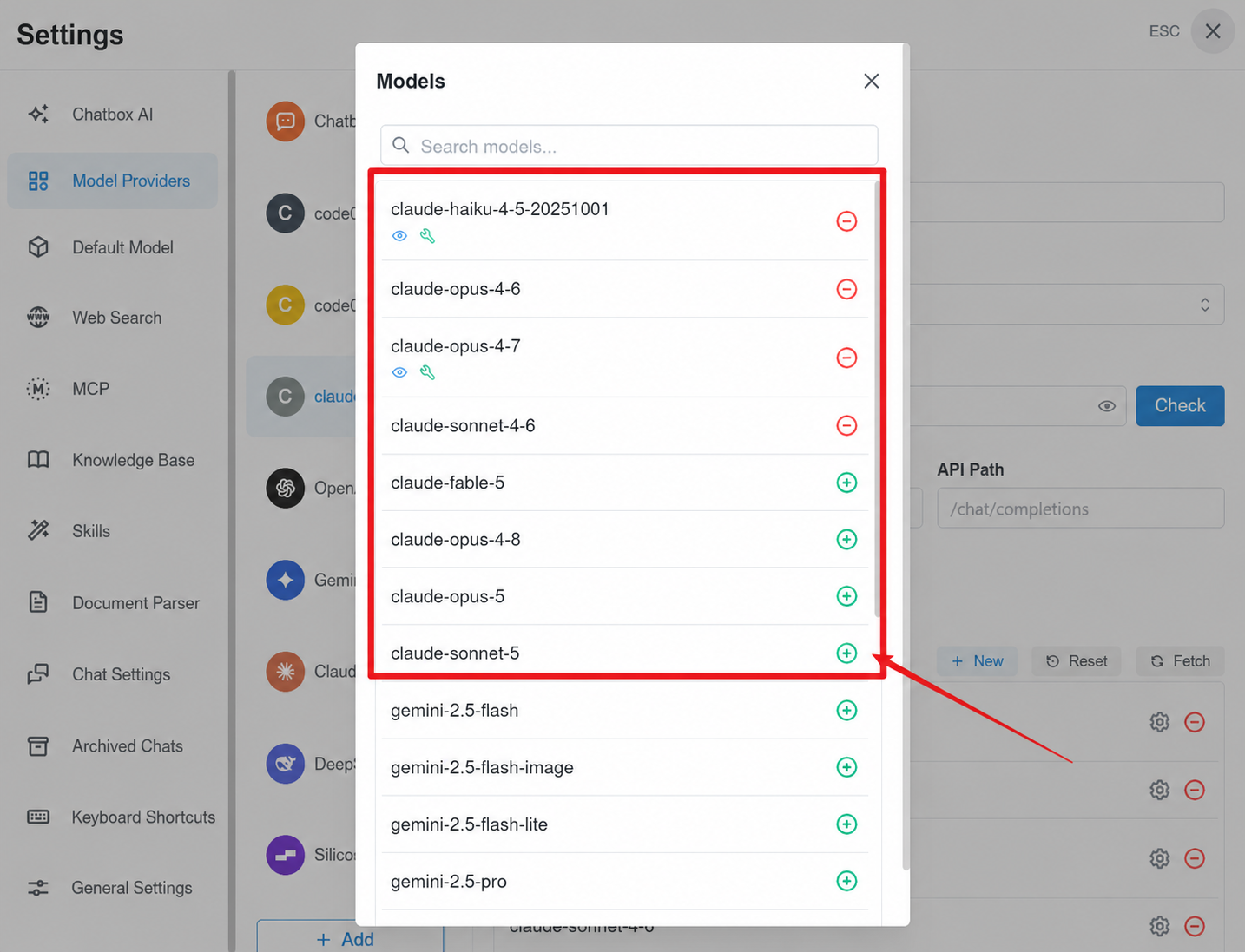Open the API mode dropdown selector
The image size is (1245, 952).
pos(1067,305)
